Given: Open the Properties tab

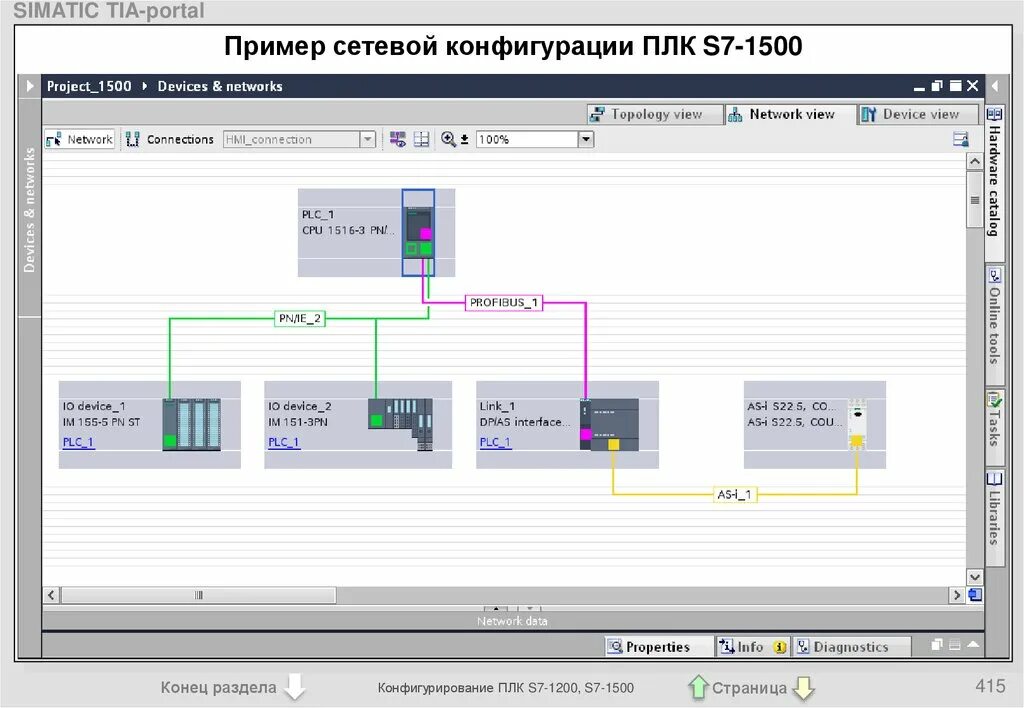Looking at the screenshot, I should (658, 647).
